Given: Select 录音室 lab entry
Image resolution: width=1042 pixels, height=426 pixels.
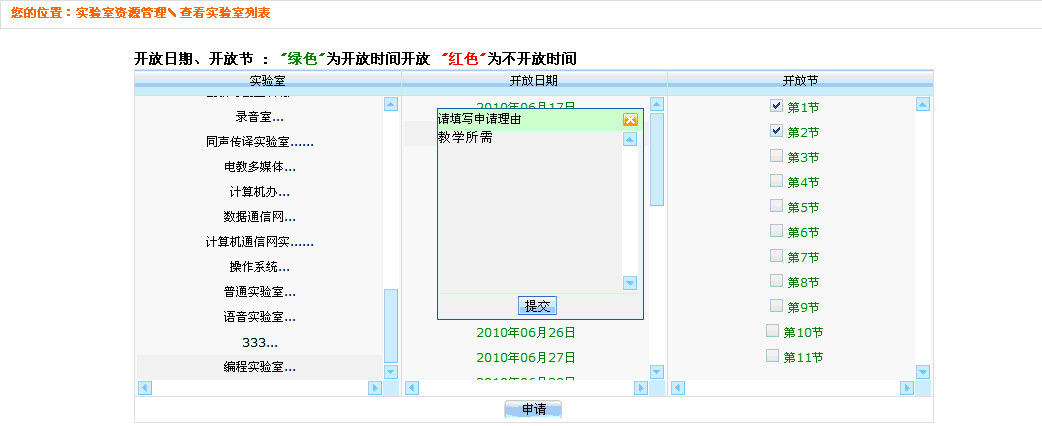Looking at the screenshot, I should coord(259,117).
